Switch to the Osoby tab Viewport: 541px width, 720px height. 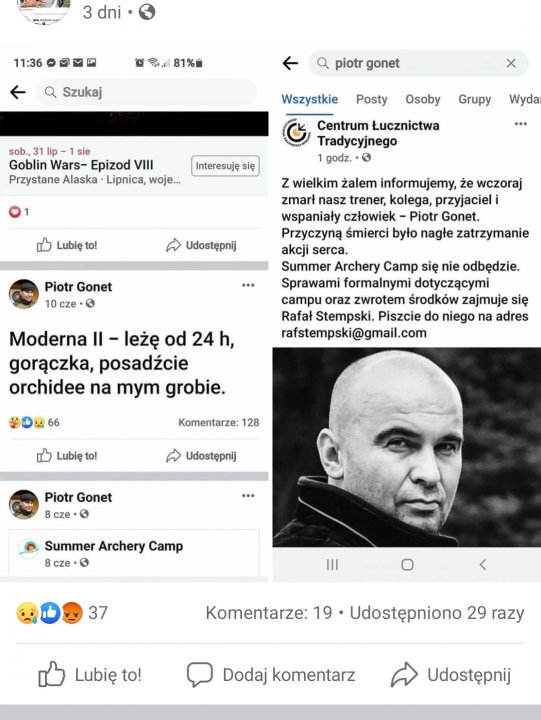click(423, 99)
